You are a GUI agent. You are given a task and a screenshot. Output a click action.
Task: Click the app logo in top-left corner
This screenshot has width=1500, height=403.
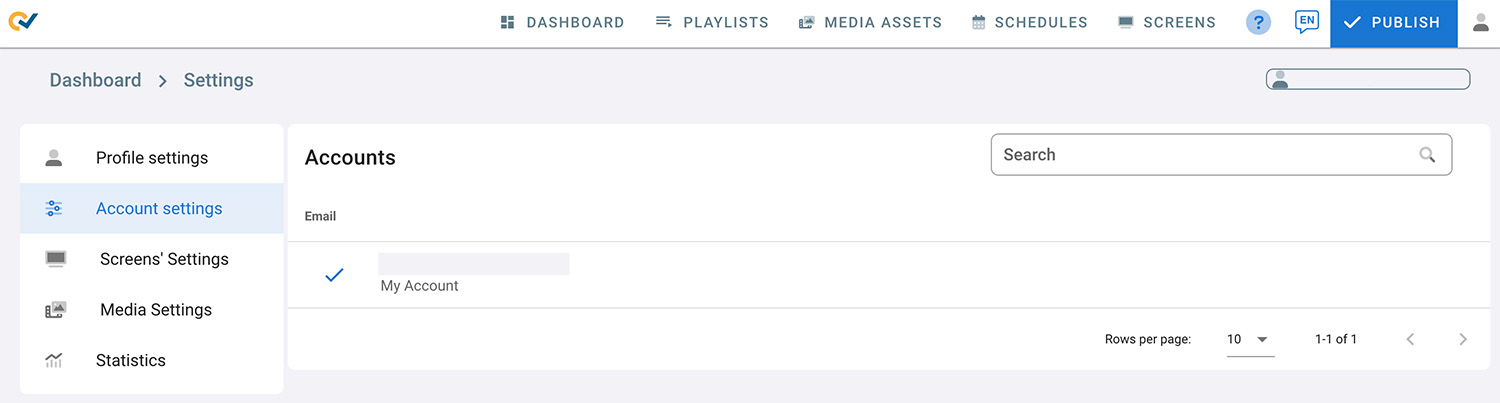tap(23, 22)
